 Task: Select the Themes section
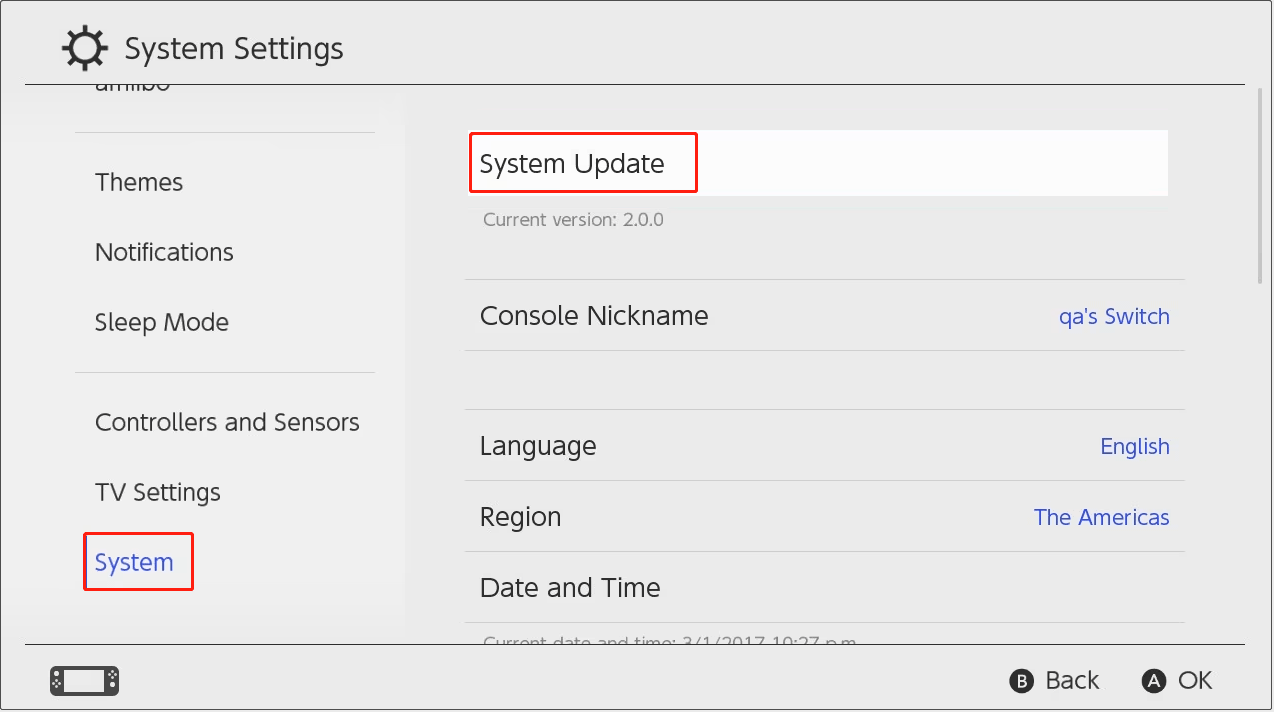coord(139,182)
